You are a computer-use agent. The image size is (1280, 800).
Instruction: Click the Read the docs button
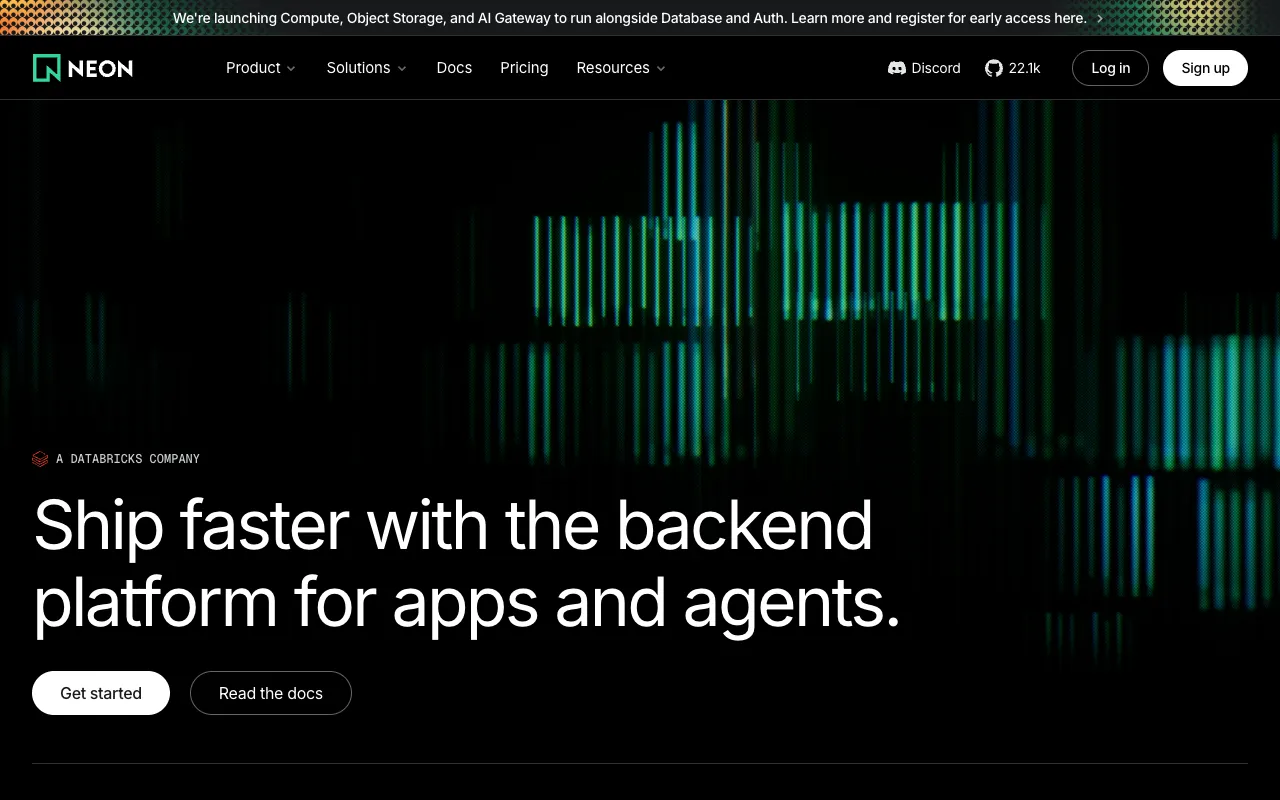pos(271,693)
